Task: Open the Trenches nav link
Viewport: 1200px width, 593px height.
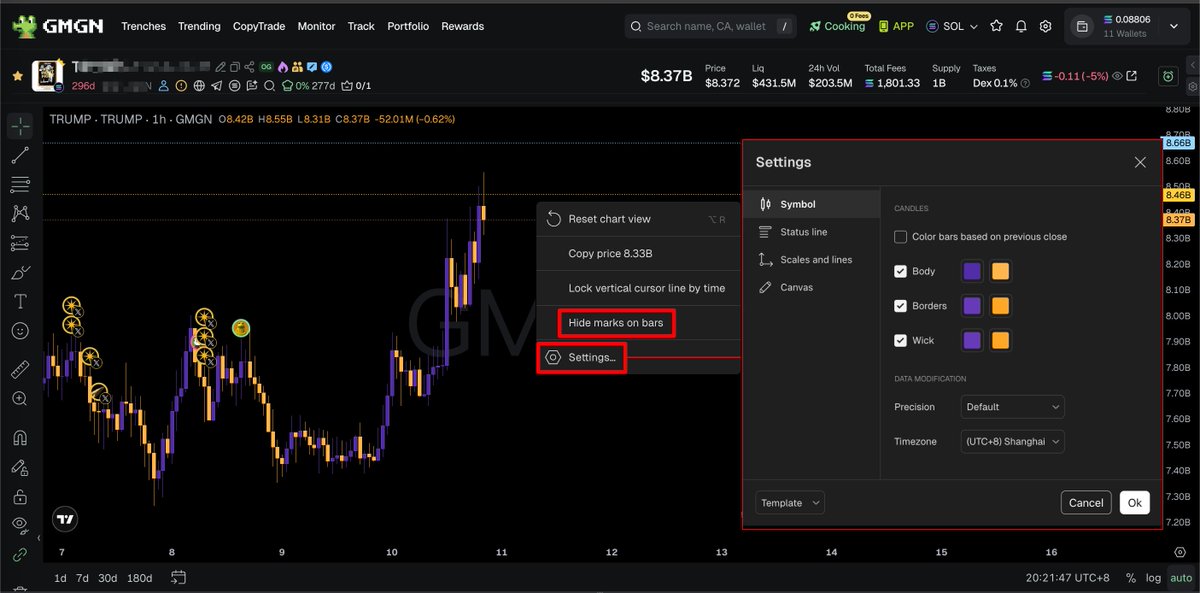Action: 144,26
